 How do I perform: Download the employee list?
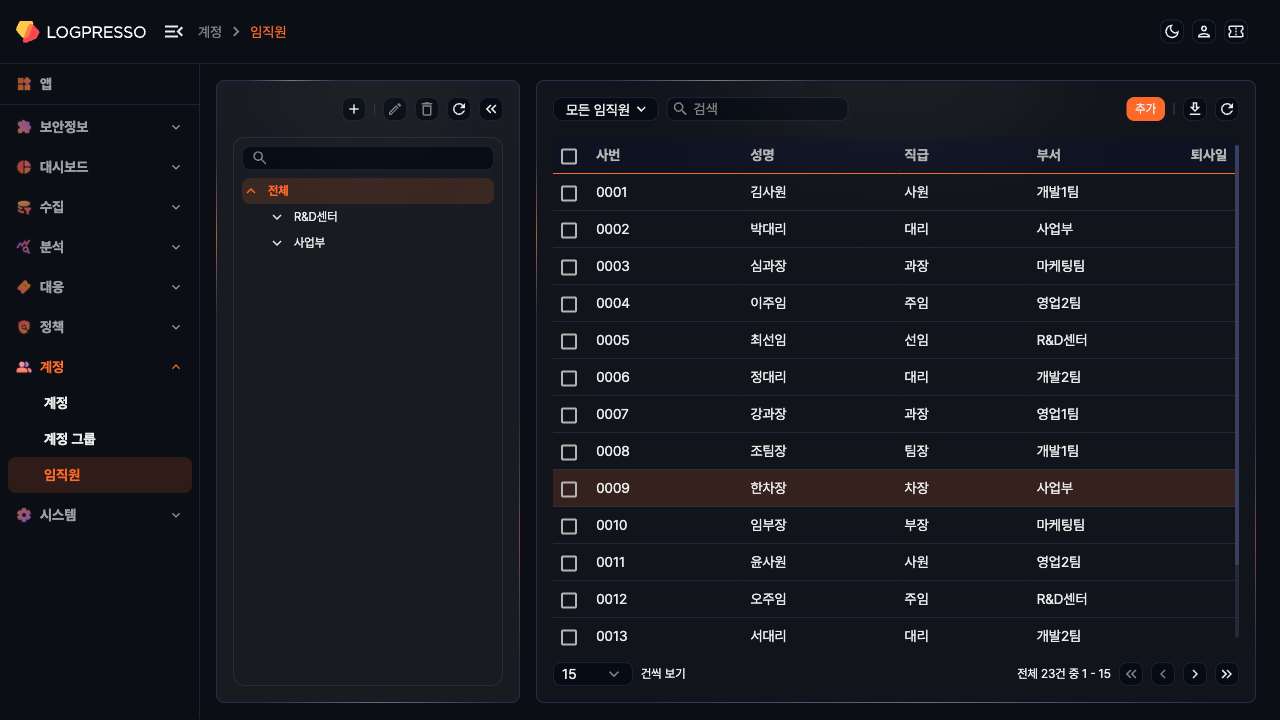1194,109
